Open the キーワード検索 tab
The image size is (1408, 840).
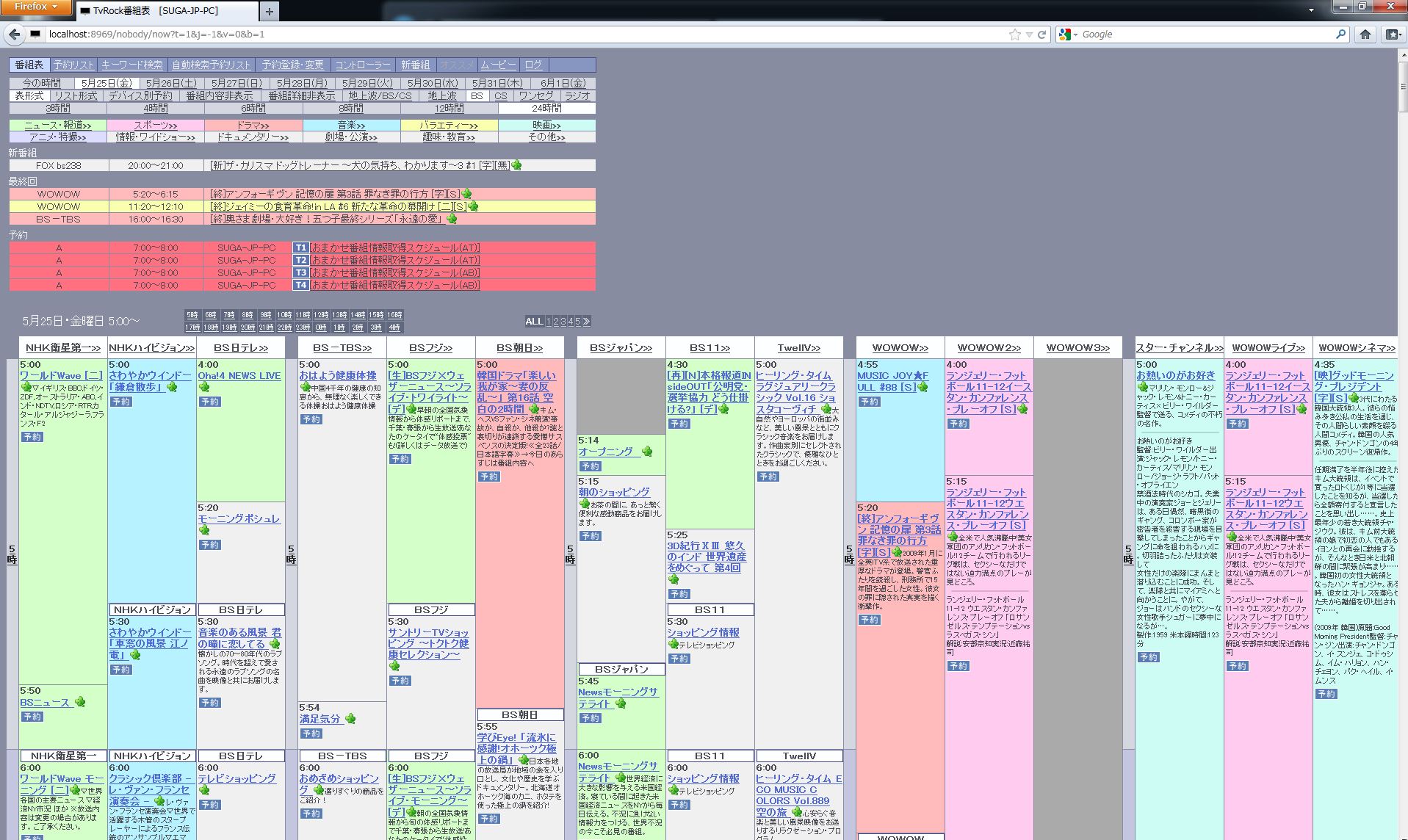[132, 65]
